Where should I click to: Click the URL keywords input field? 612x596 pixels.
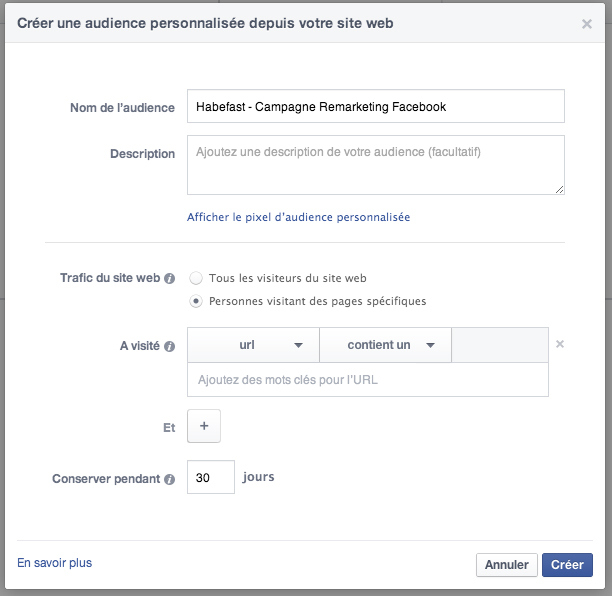click(368, 380)
